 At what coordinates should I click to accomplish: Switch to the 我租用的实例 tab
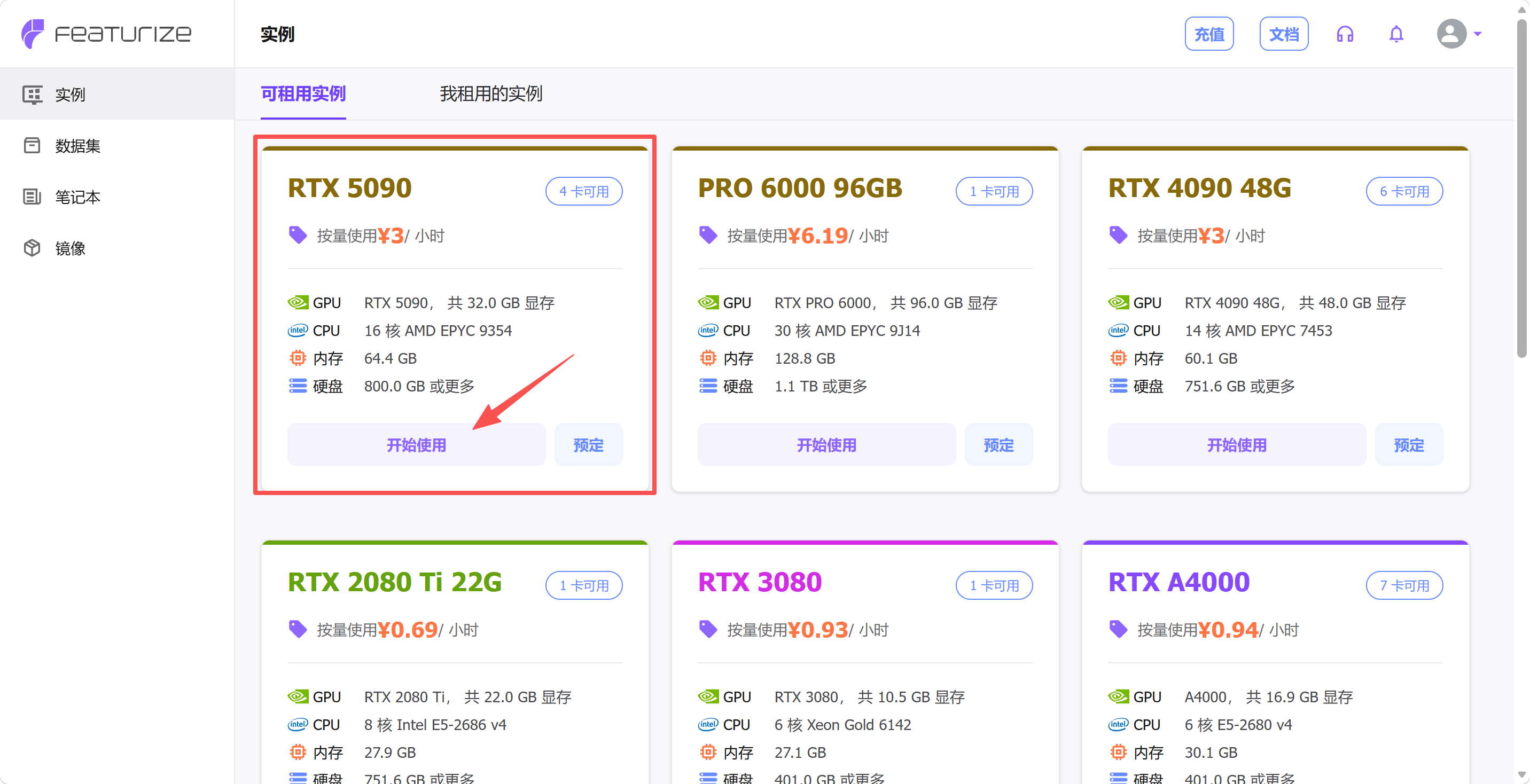click(x=490, y=94)
